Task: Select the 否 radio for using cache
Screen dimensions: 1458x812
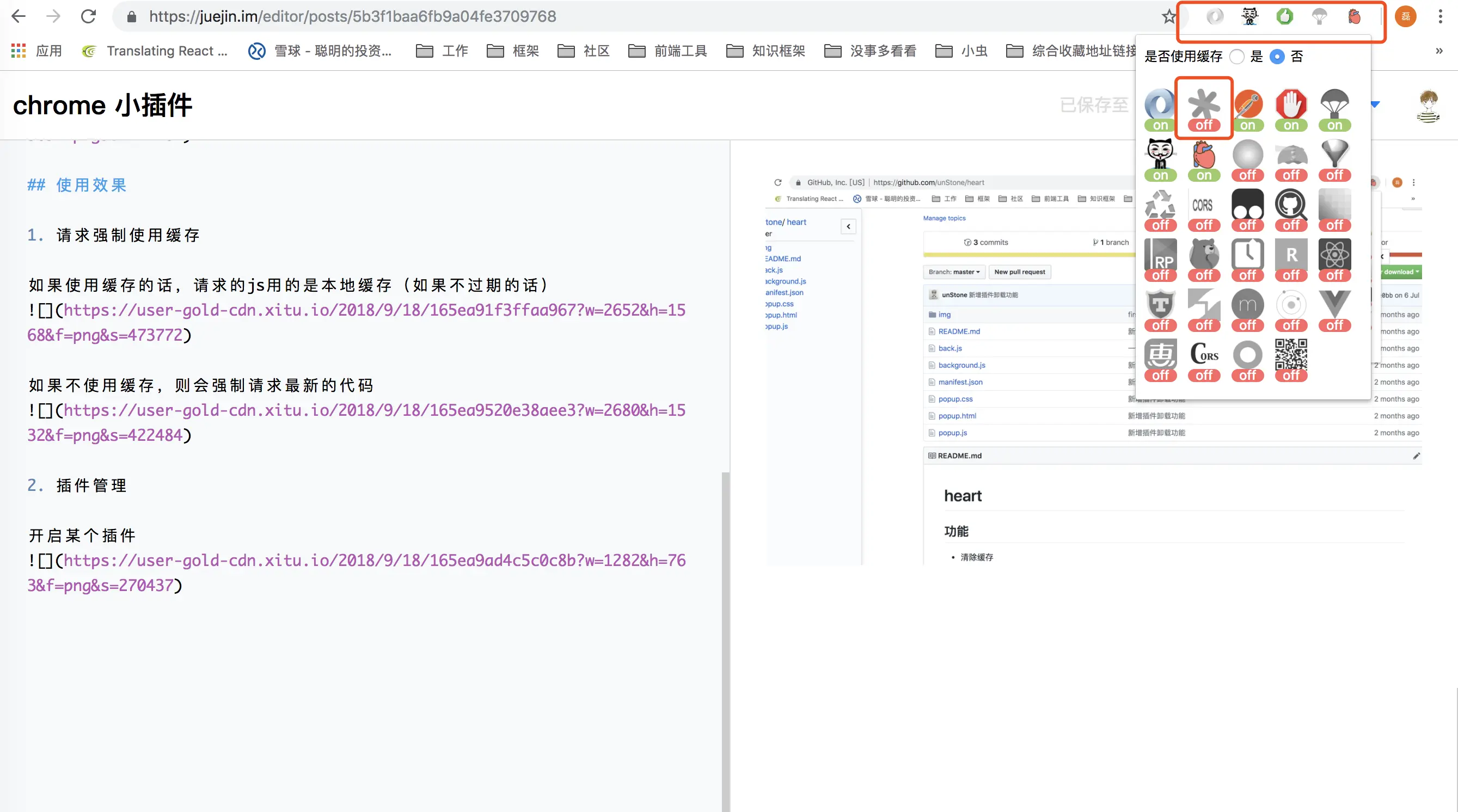Action: [x=1277, y=57]
